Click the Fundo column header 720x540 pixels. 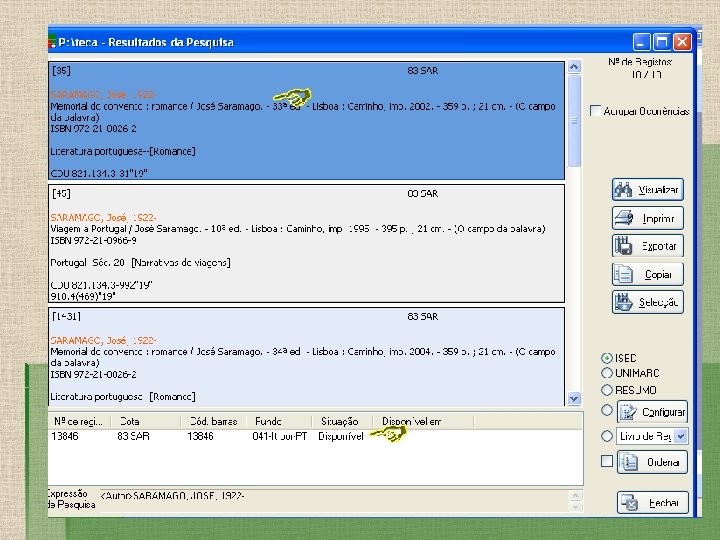(279, 421)
